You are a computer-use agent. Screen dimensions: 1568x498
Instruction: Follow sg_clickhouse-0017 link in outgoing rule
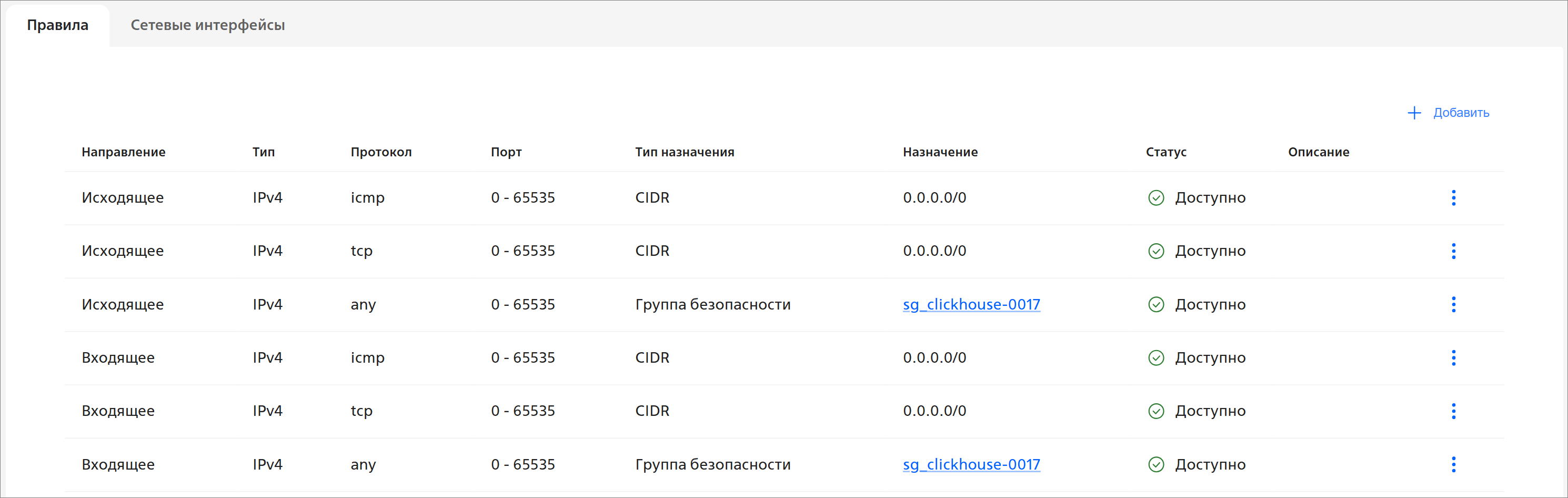point(971,304)
